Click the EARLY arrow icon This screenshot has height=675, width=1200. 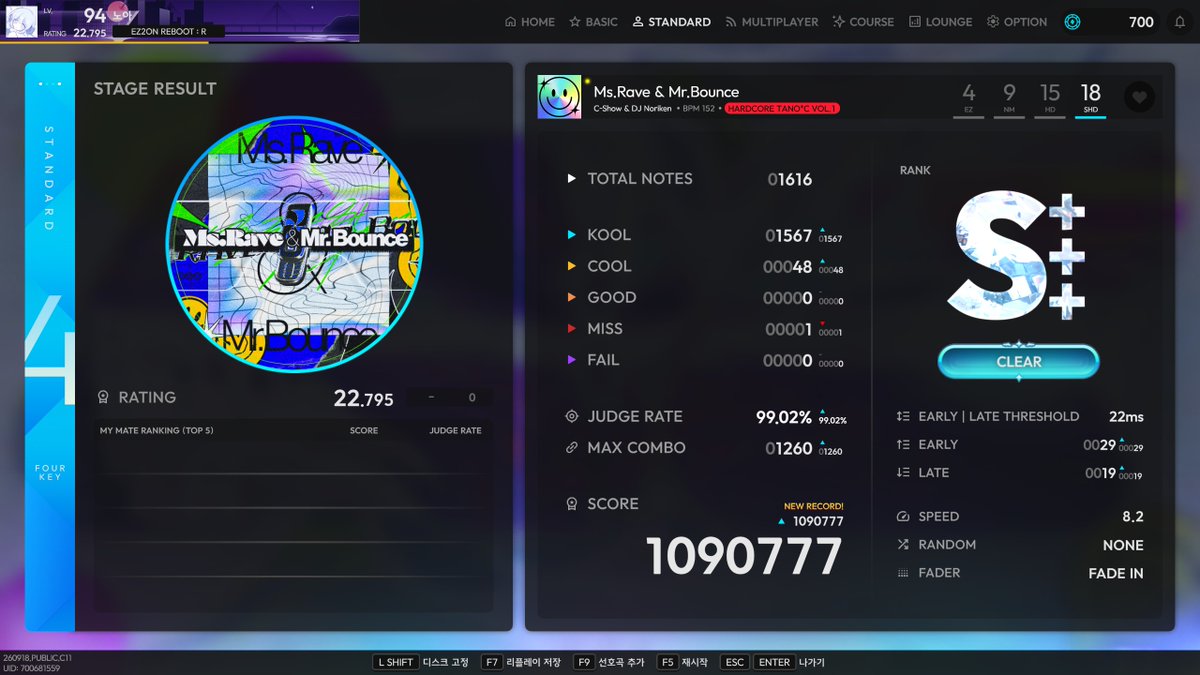click(903, 445)
